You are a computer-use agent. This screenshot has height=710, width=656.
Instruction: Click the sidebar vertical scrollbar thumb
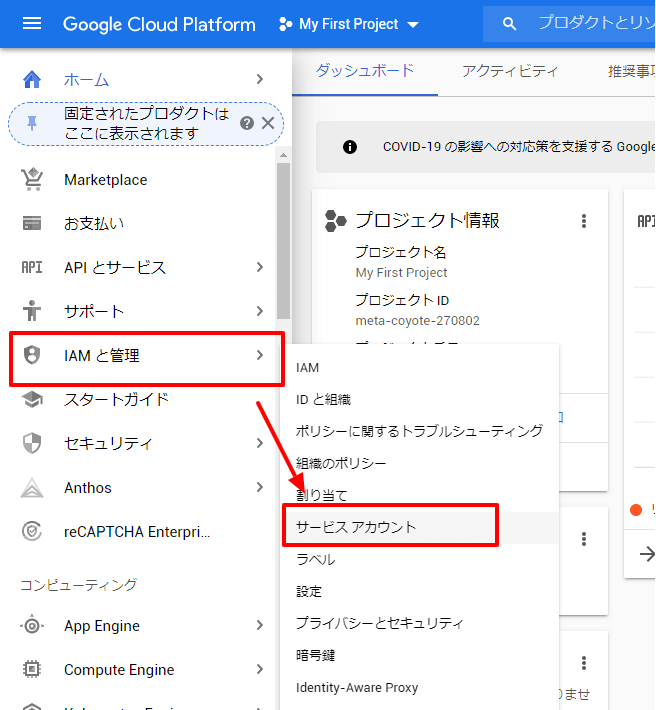(x=283, y=241)
